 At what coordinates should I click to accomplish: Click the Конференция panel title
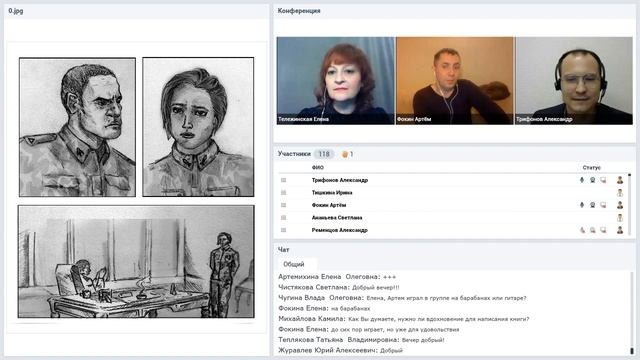click(299, 11)
